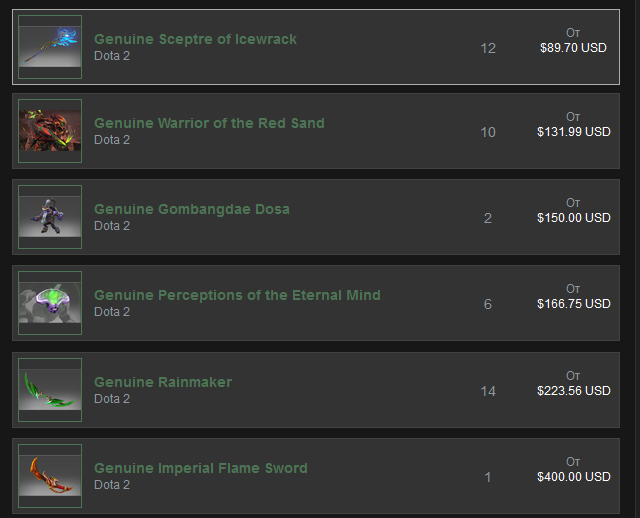Click quantity 12 for Sceptre of Icewrack
This screenshot has height=518, width=640.
(488, 48)
